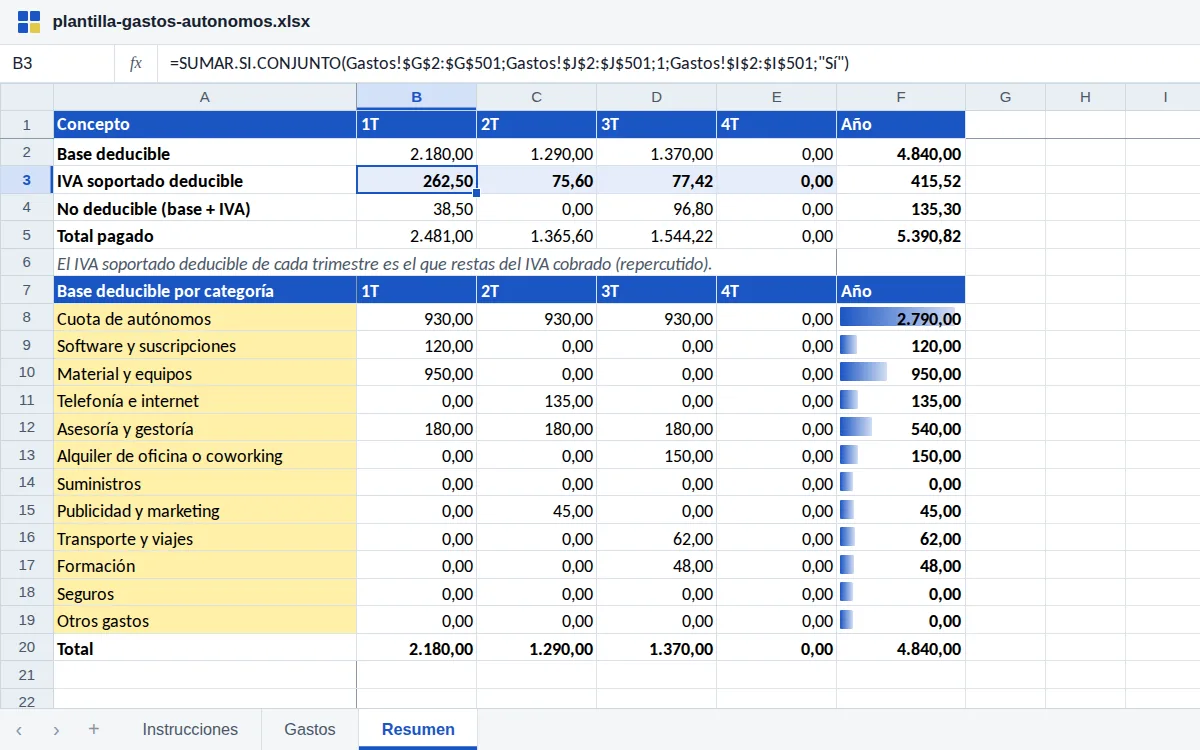Click cell with value 96,80
Screen dimensions: 1200x750
[656, 209]
